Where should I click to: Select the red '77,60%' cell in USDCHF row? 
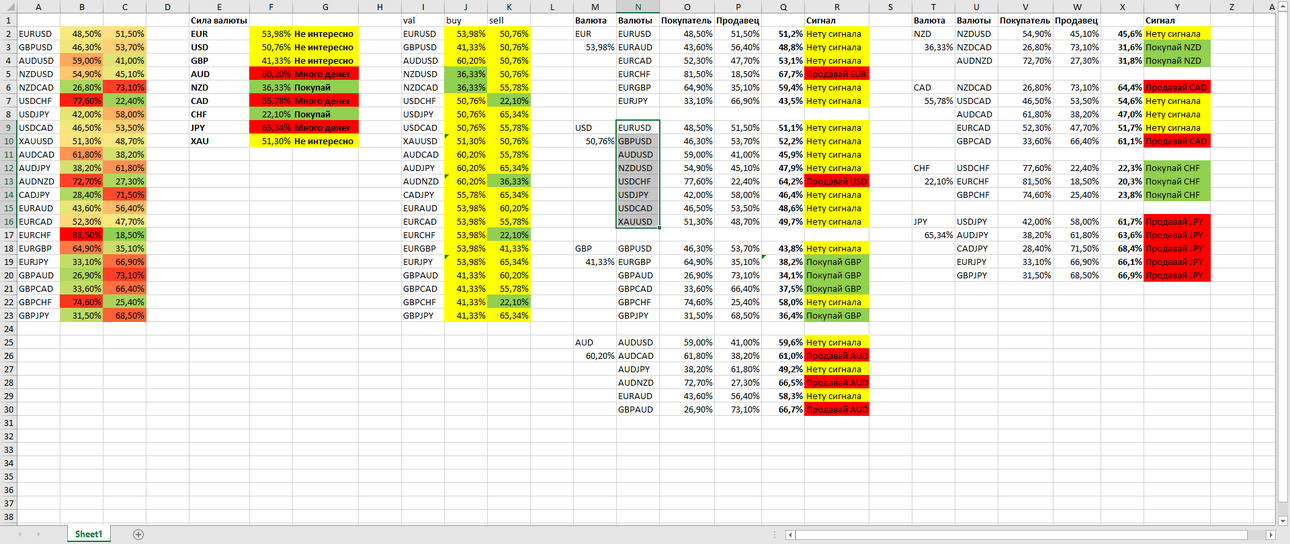point(81,101)
